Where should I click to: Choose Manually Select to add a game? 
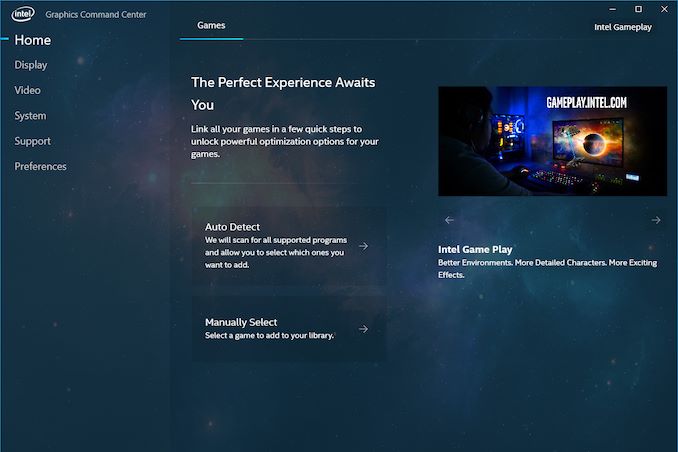pos(288,329)
